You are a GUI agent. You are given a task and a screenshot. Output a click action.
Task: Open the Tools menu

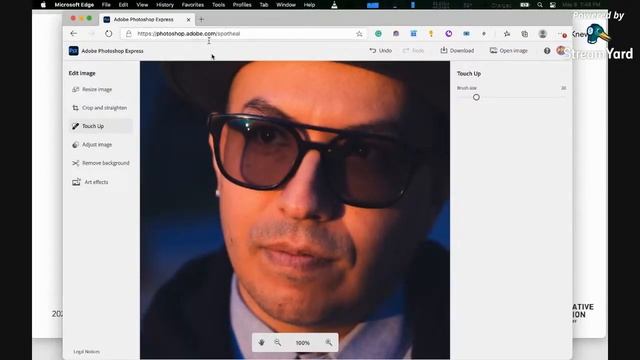point(218,5)
